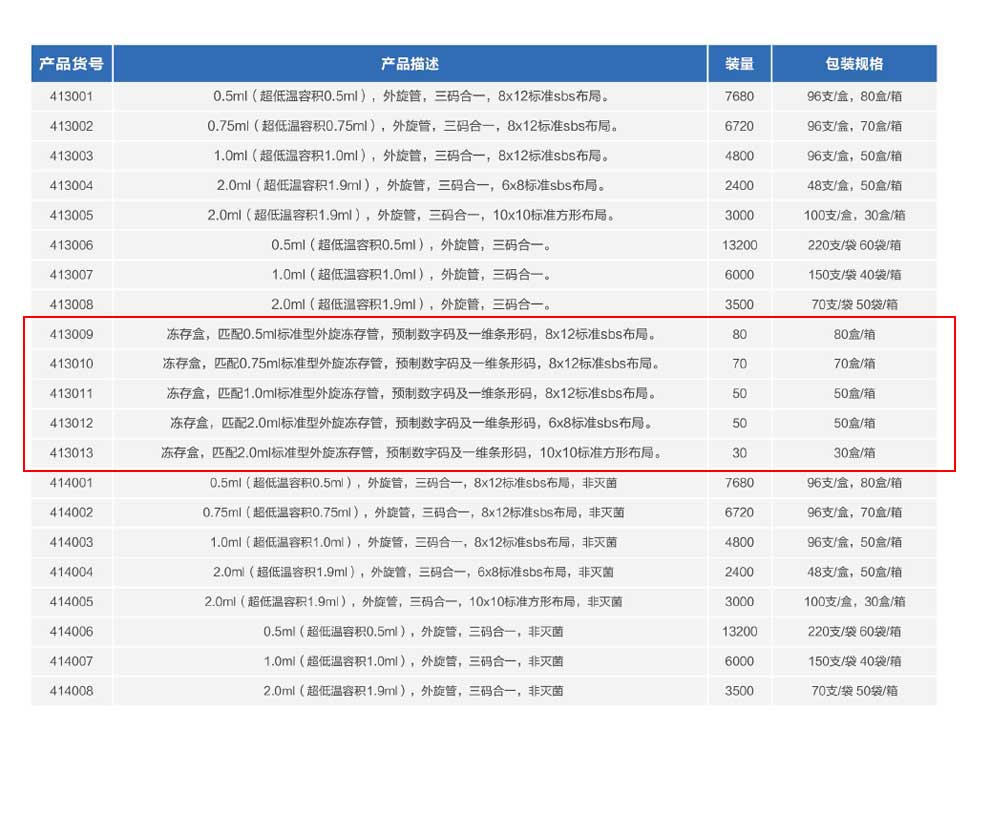The height and width of the screenshot is (835, 990).
Task: Click product number 413013
Action: [x=71, y=453]
